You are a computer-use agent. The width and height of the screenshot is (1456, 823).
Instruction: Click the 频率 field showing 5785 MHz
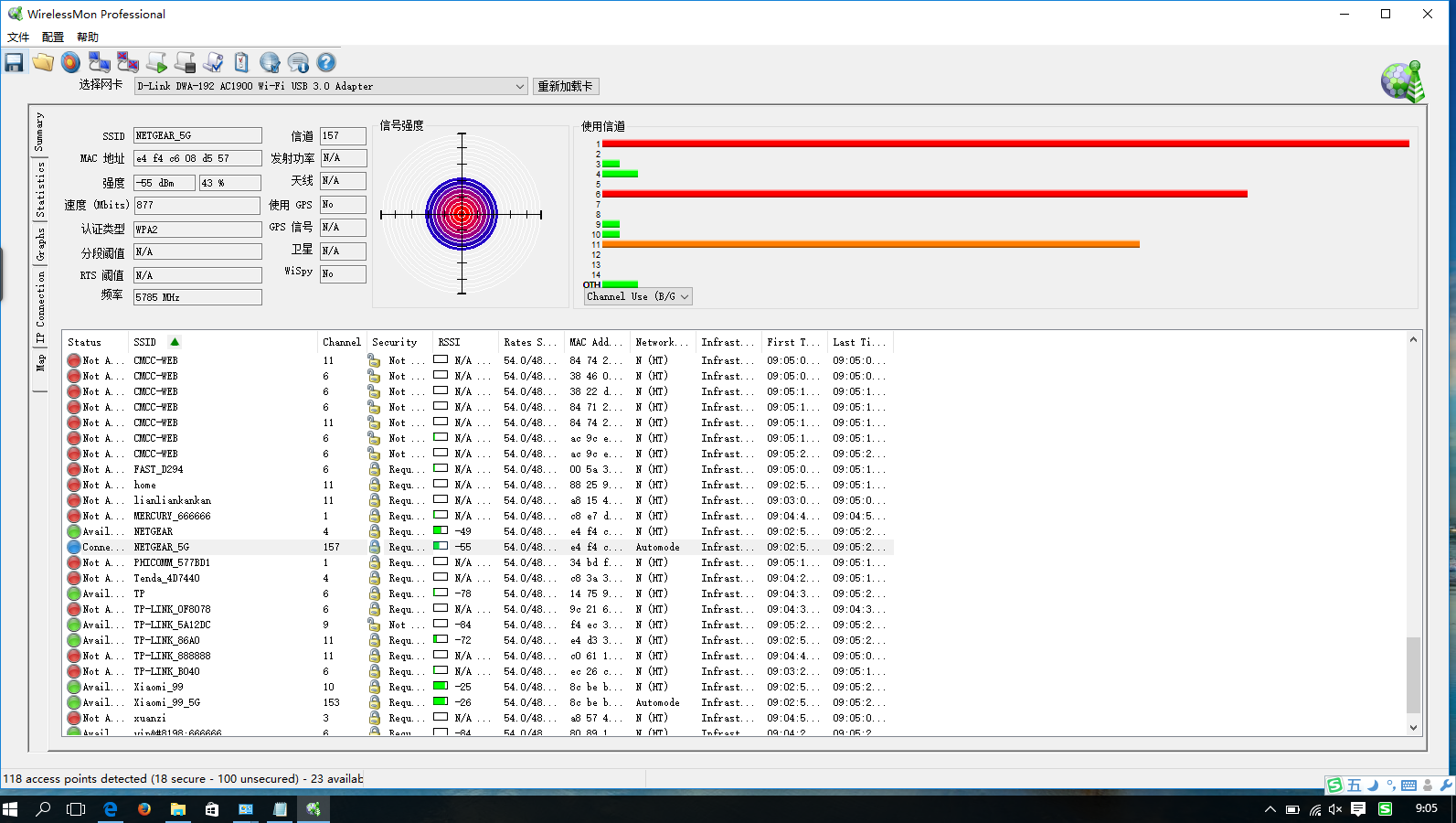tap(197, 297)
